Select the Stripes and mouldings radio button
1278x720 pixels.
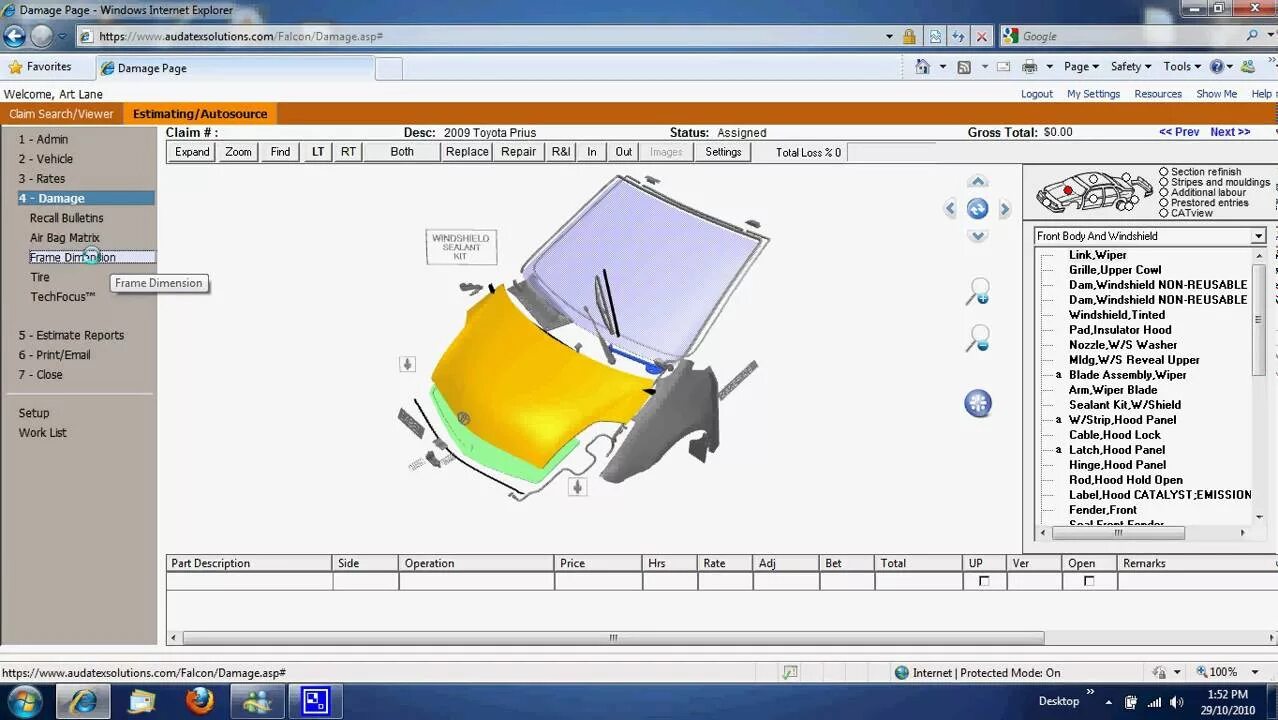[x=1164, y=182]
